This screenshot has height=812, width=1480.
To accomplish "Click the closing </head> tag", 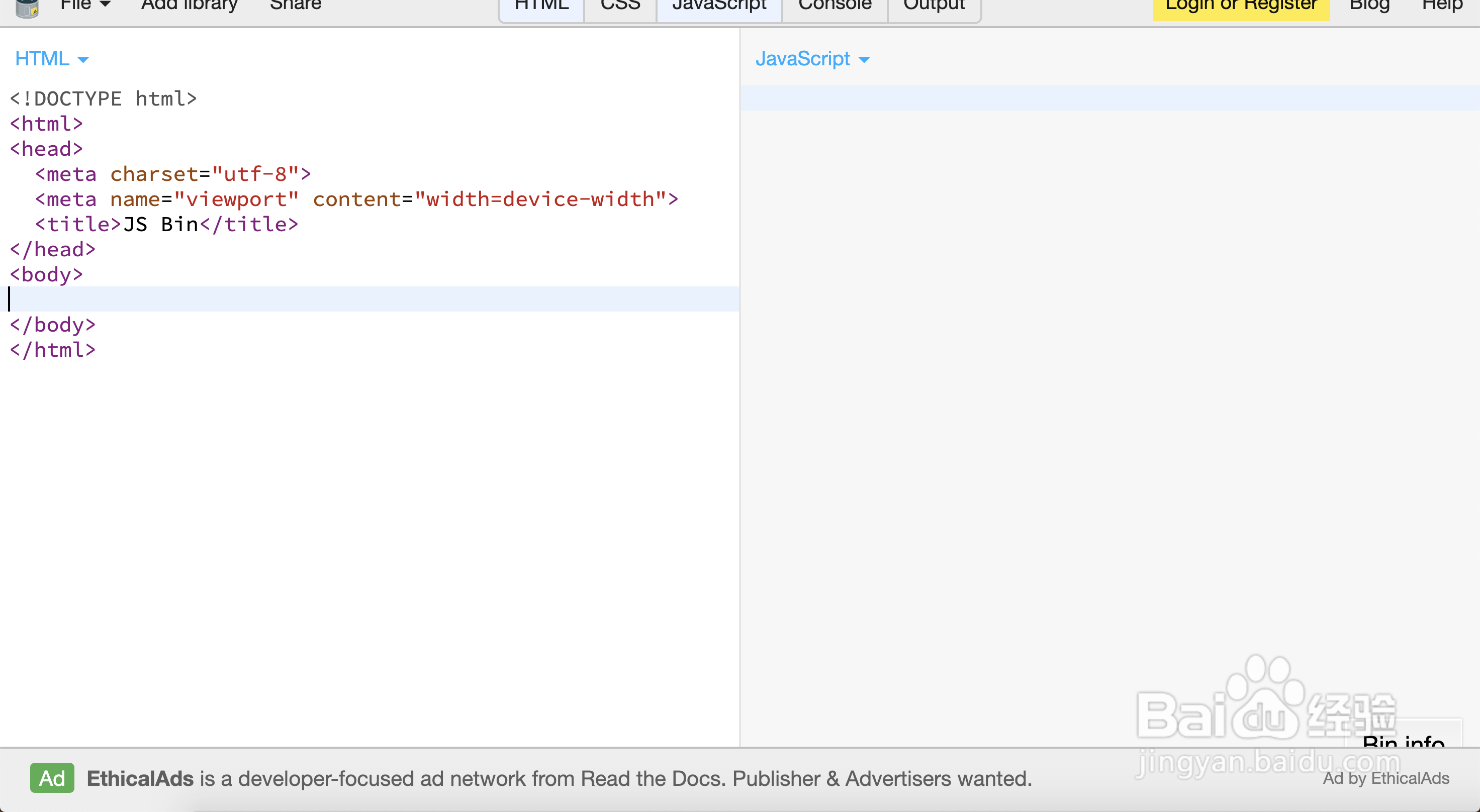I will point(53,250).
